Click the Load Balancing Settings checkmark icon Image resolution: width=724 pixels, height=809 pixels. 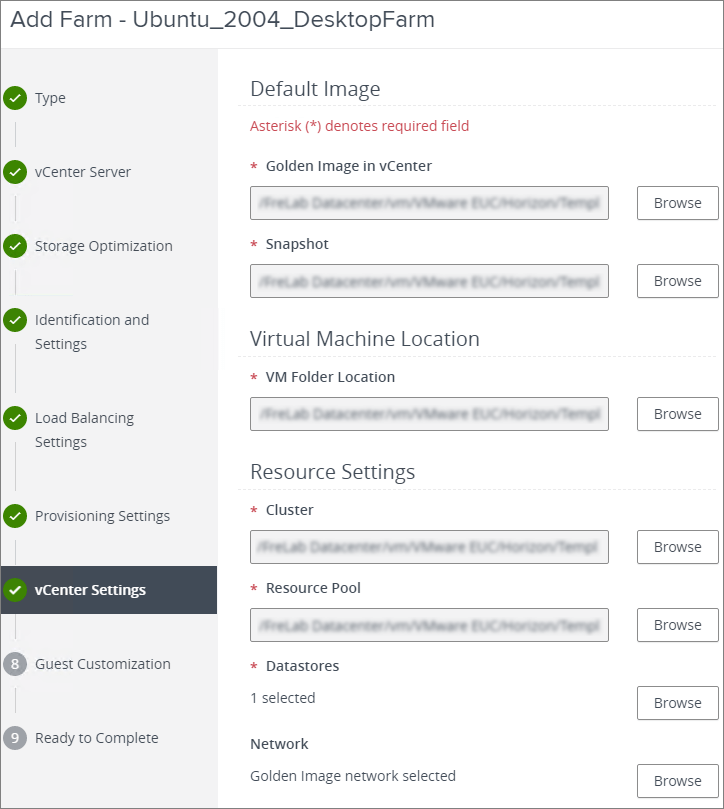[x=15, y=418]
